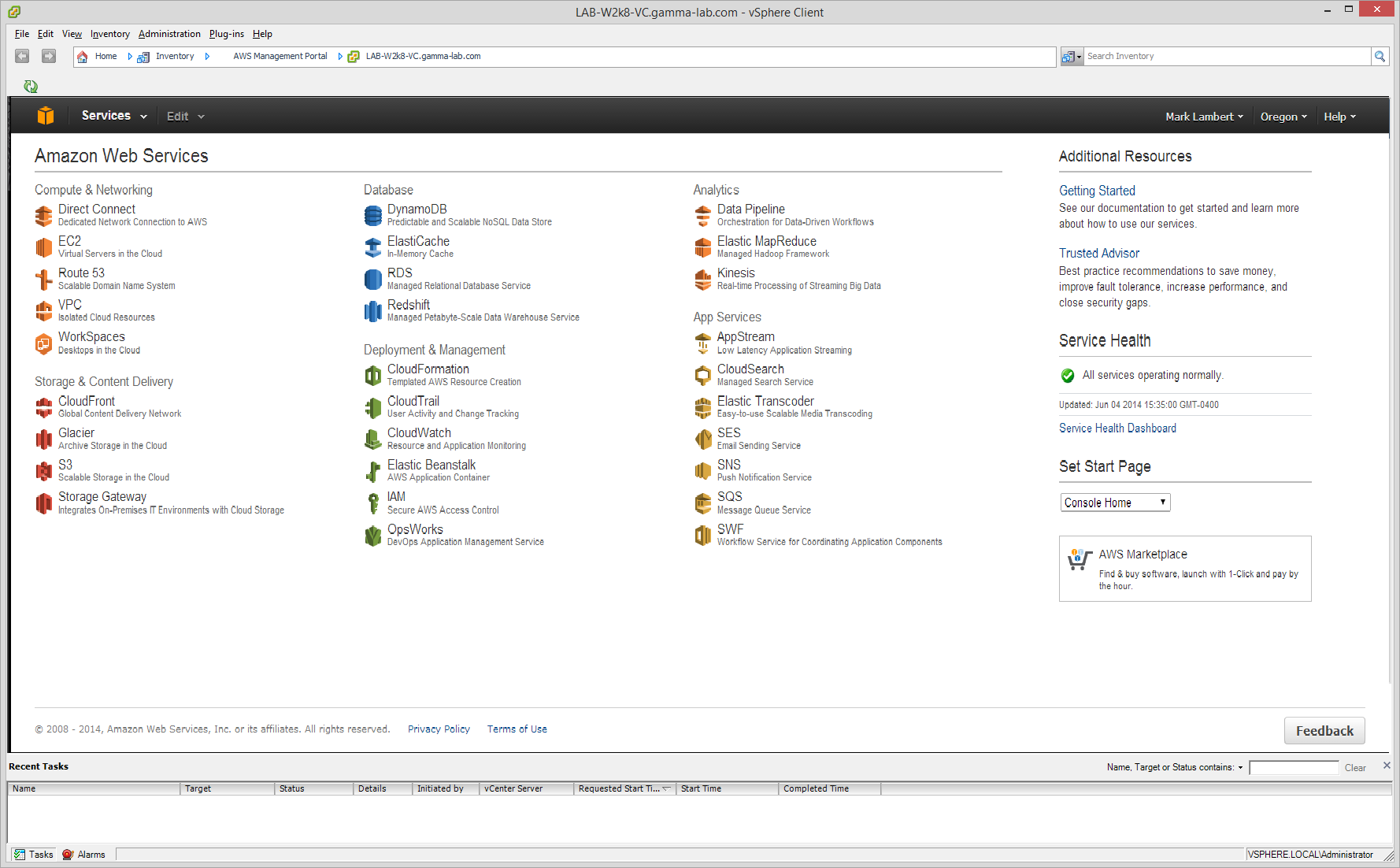The height and width of the screenshot is (868, 1400).
Task: Click the search magnifier icon
Action: tap(1380, 57)
